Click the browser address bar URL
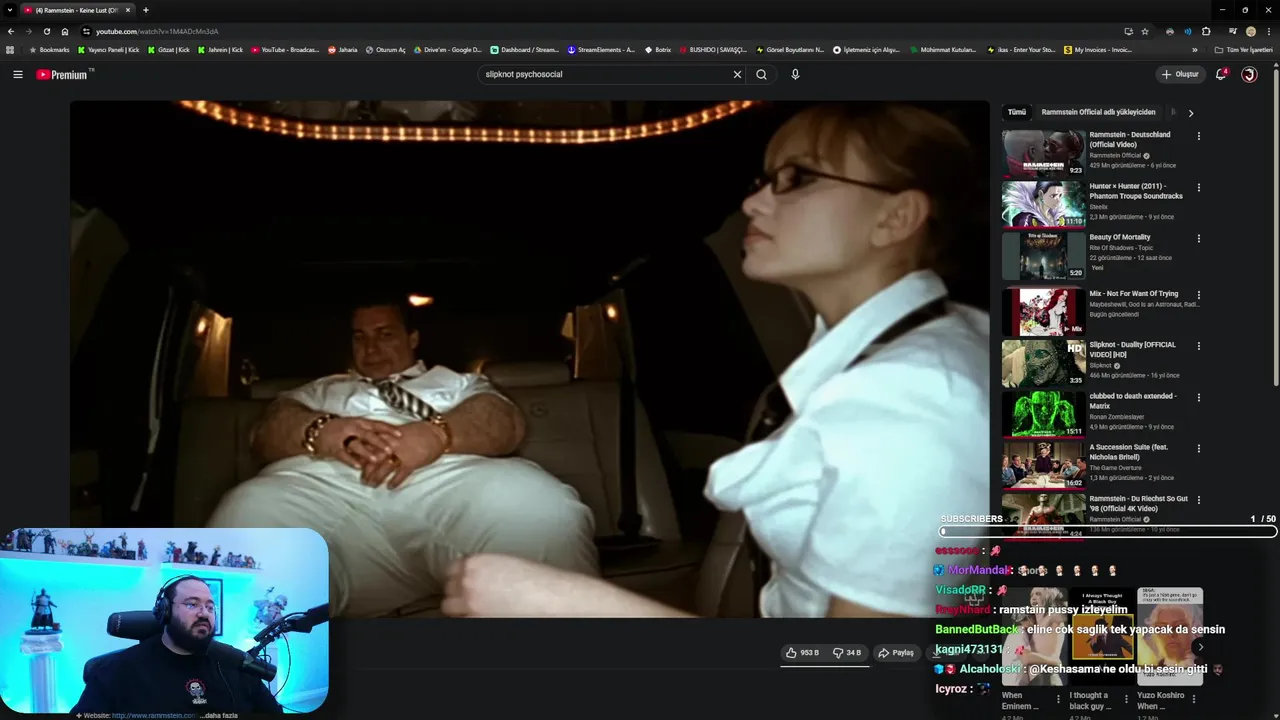The height and width of the screenshot is (720, 1280). 157,31
